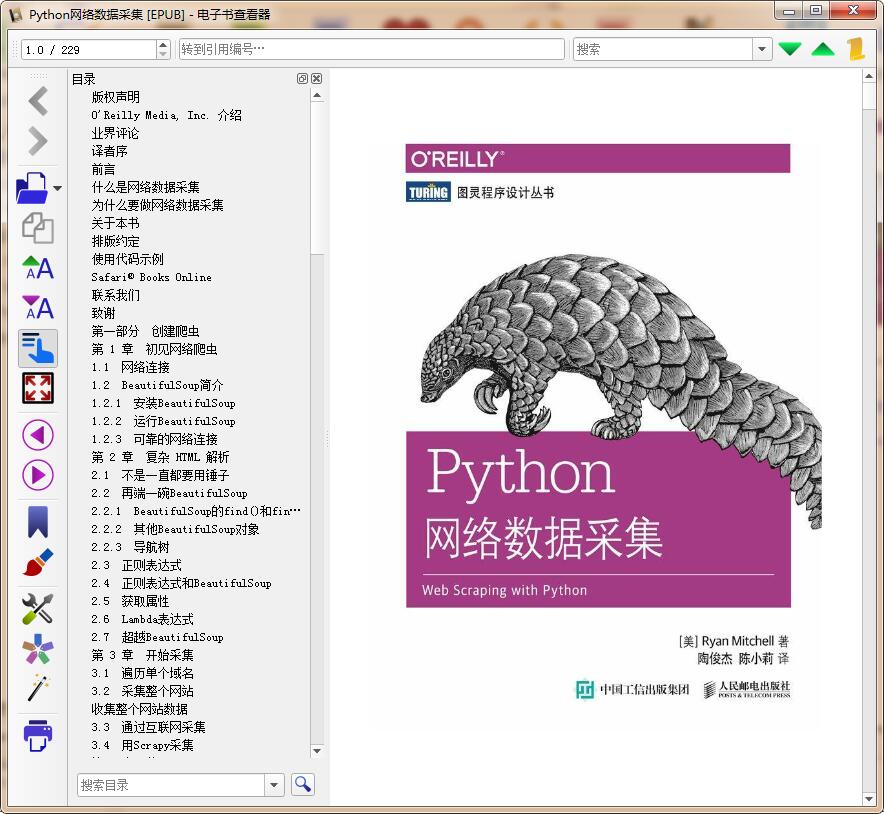This screenshot has width=884, height=814.
Task: Float the Table of Contents panel
Action: [x=302, y=79]
